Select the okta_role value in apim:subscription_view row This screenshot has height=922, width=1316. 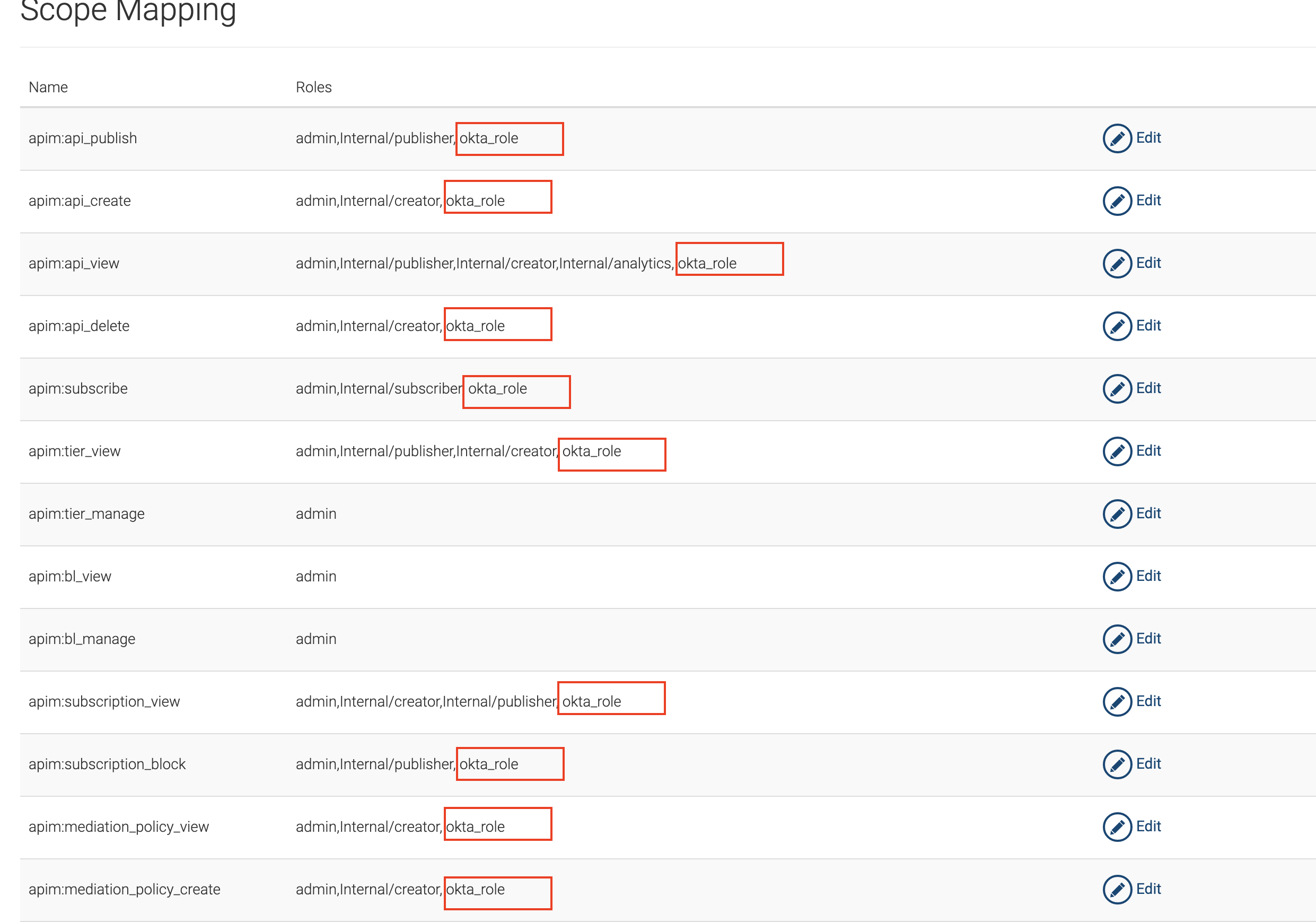point(591,700)
